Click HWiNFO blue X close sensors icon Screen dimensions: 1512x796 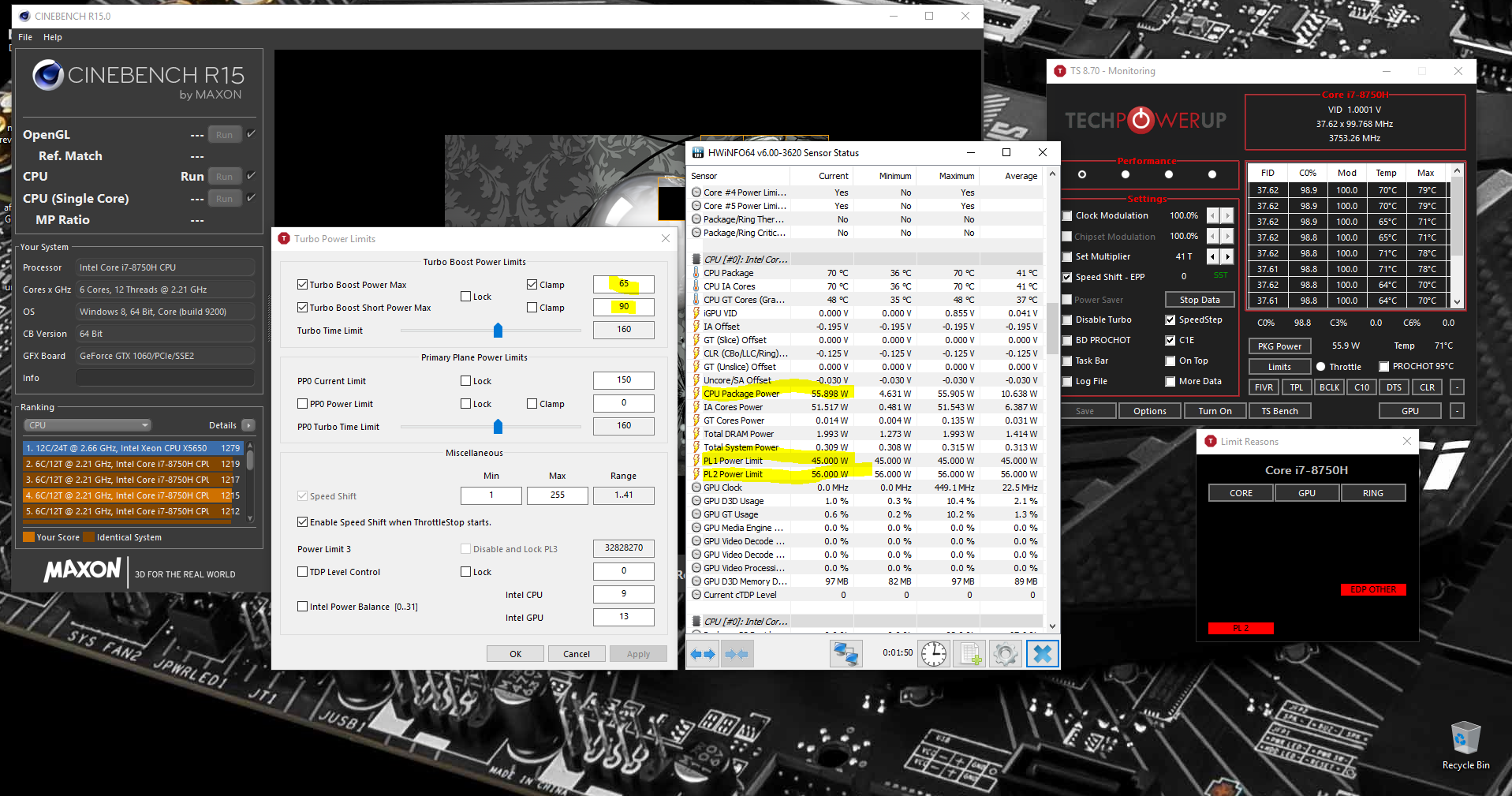tap(1042, 654)
